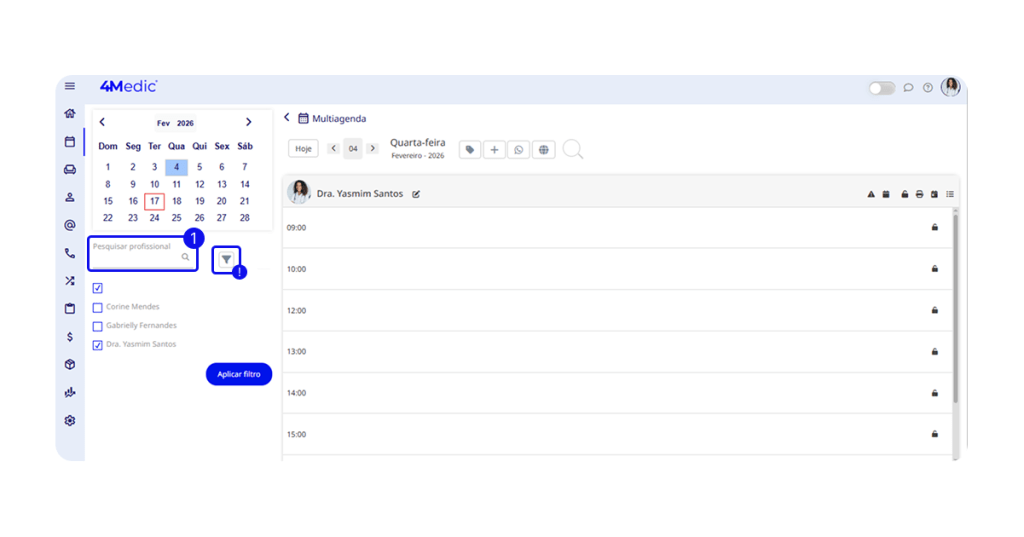
Task: Click the warning triangle icon in doctor header
Action: point(871,194)
